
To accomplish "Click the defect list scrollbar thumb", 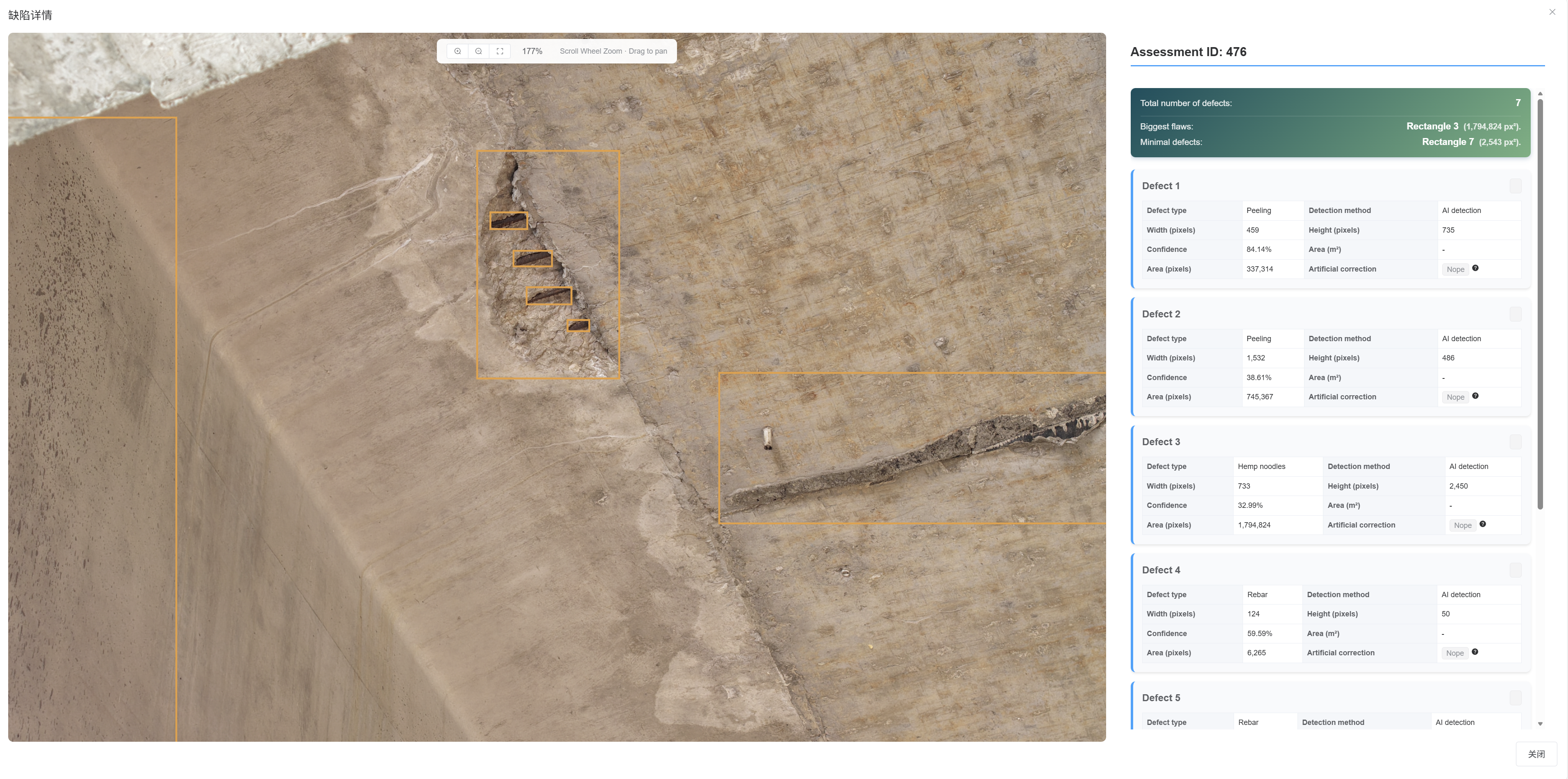I will pyautogui.click(x=1540, y=304).
